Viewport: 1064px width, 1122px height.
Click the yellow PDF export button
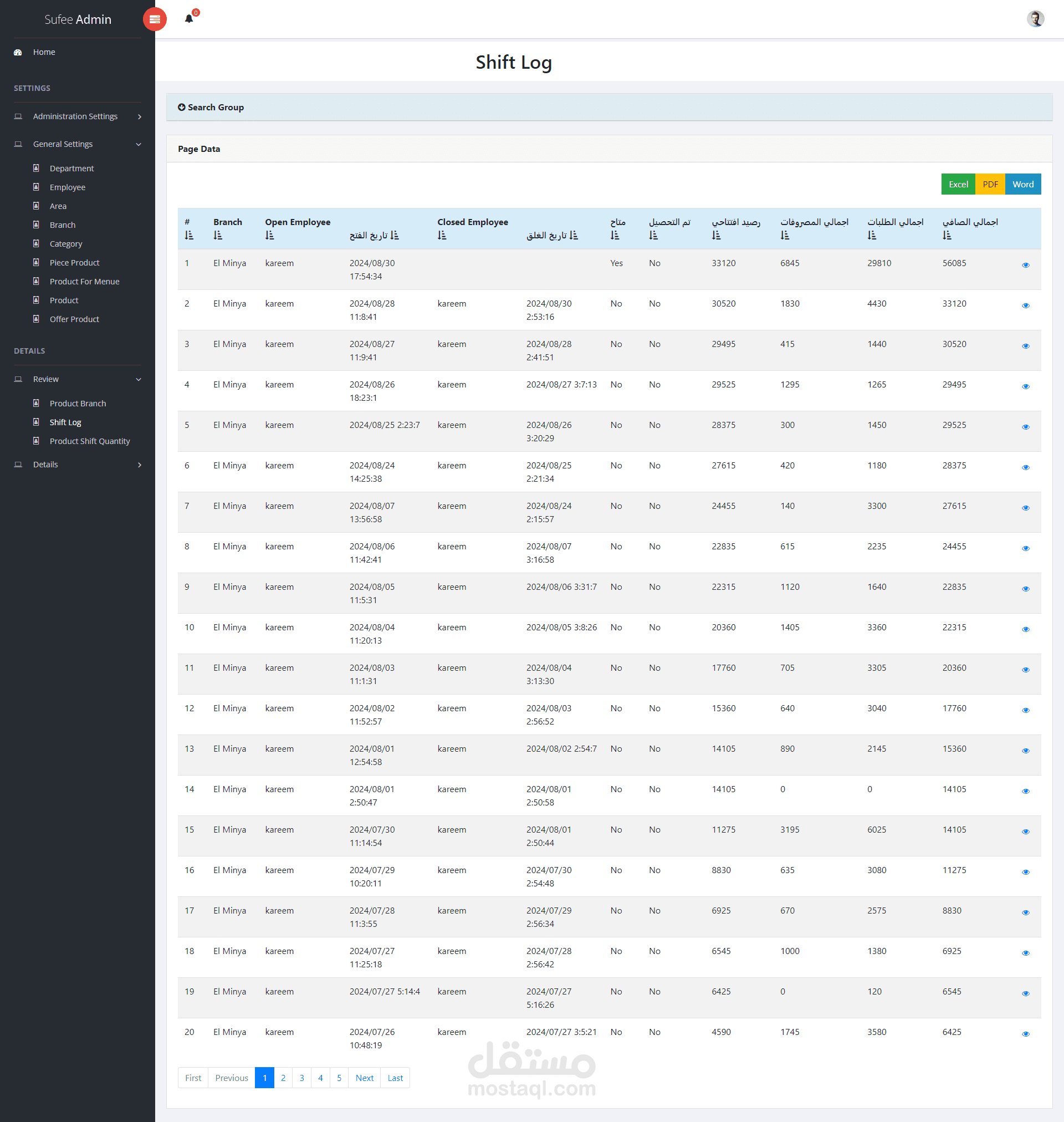[990, 185]
